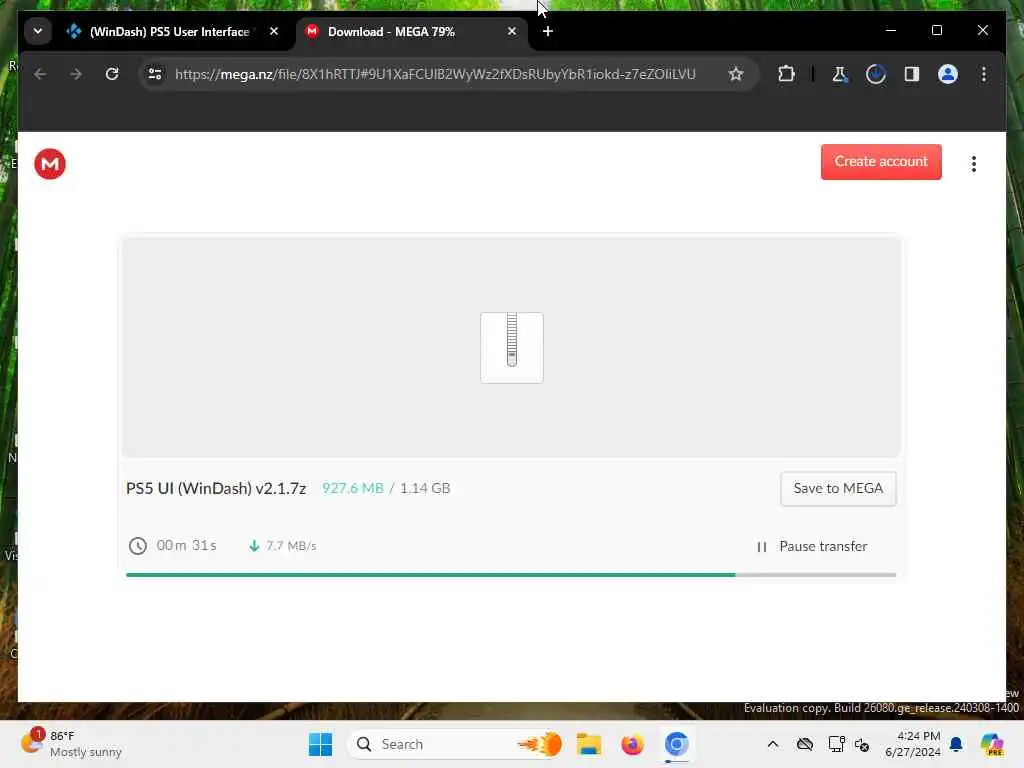The width and height of the screenshot is (1024, 768).
Task: Open the notification bell
Action: (956, 744)
